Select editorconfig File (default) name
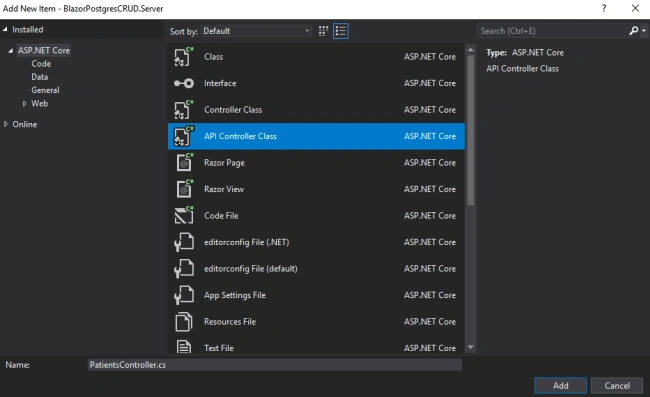The width and height of the screenshot is (650, 397). 251,269
